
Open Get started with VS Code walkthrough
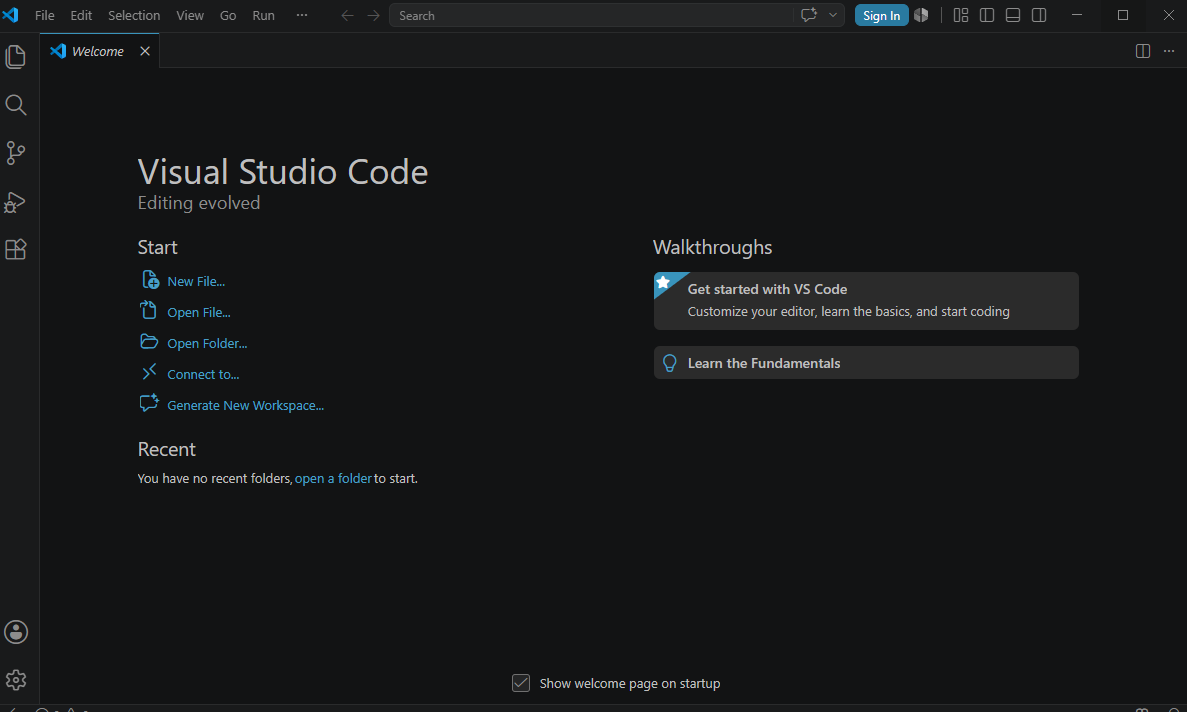click(866, 300)
